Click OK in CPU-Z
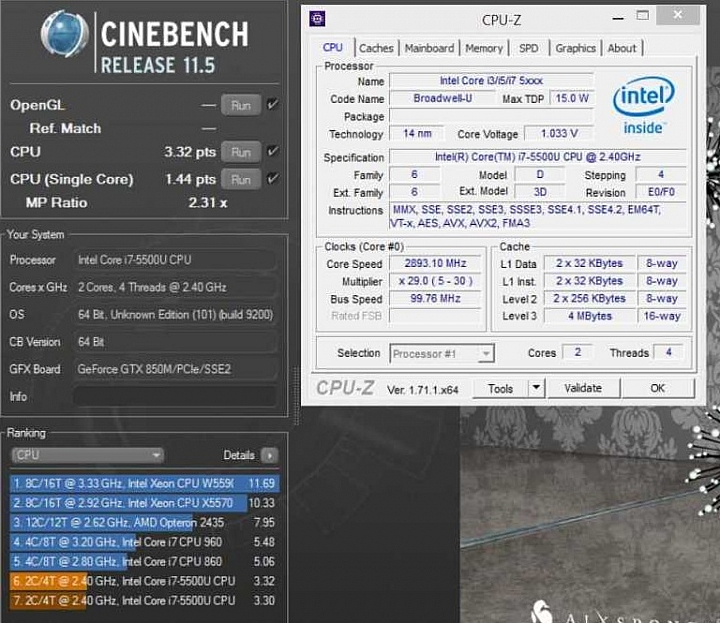Viewport: 720px width, 623px height. tap(658, 388)
